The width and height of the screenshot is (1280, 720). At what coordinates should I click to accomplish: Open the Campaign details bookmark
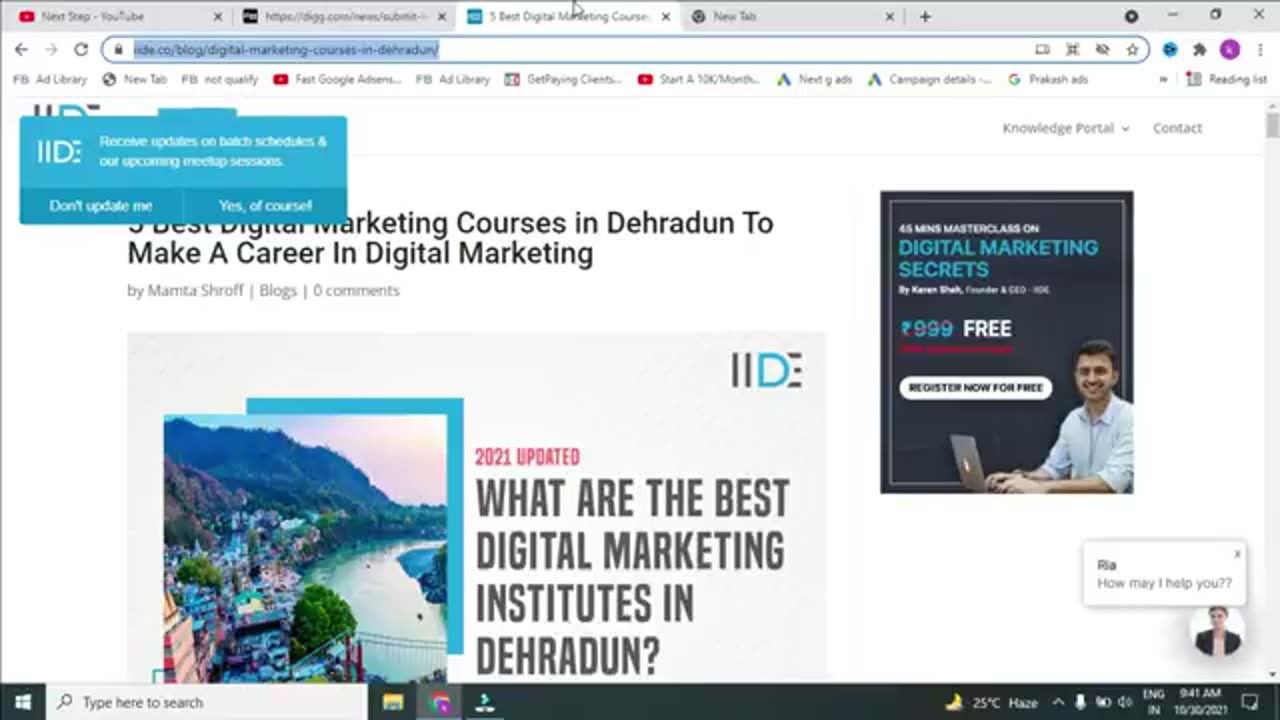pos(930,79)
